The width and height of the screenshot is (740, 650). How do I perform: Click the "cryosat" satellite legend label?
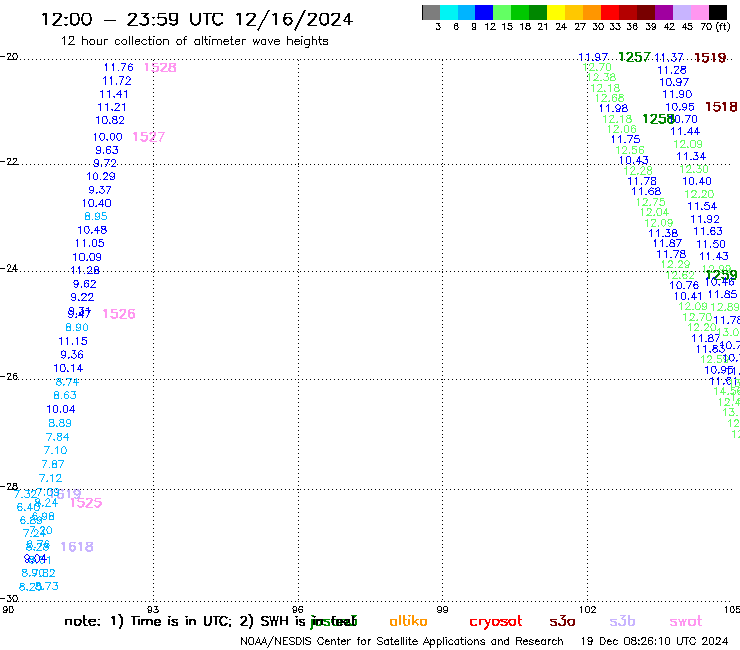click(x=496, y=621)
